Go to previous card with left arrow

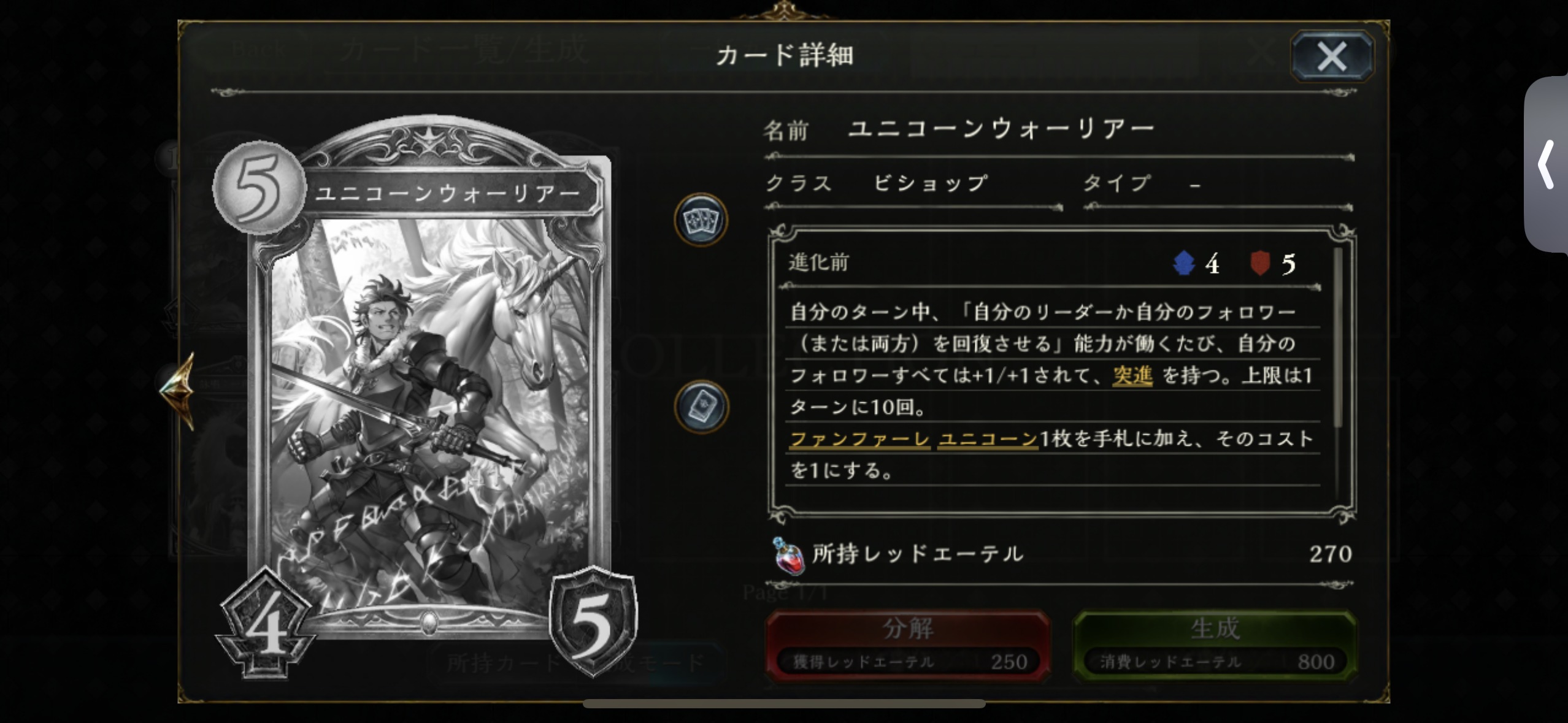[179, 391]
